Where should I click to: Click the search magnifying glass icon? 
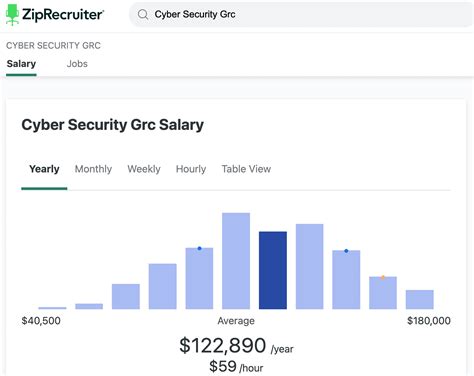143,14
